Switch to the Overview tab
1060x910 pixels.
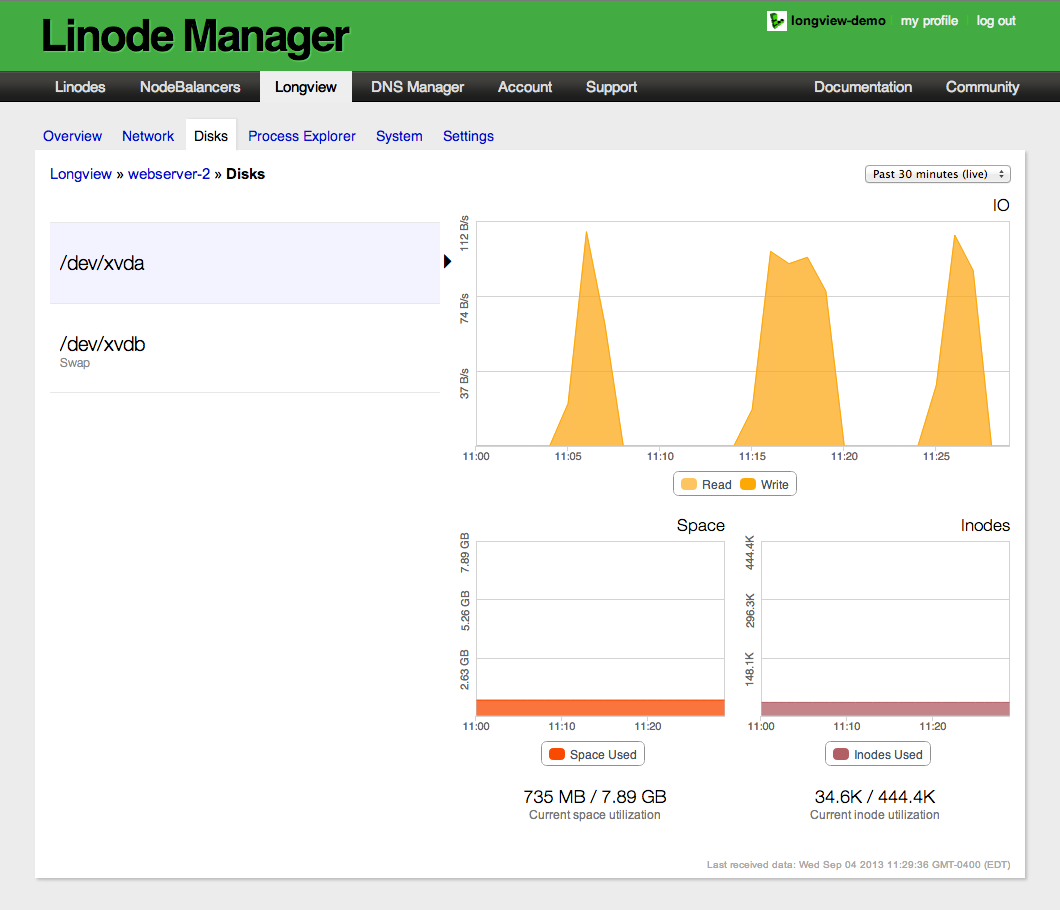72,136
